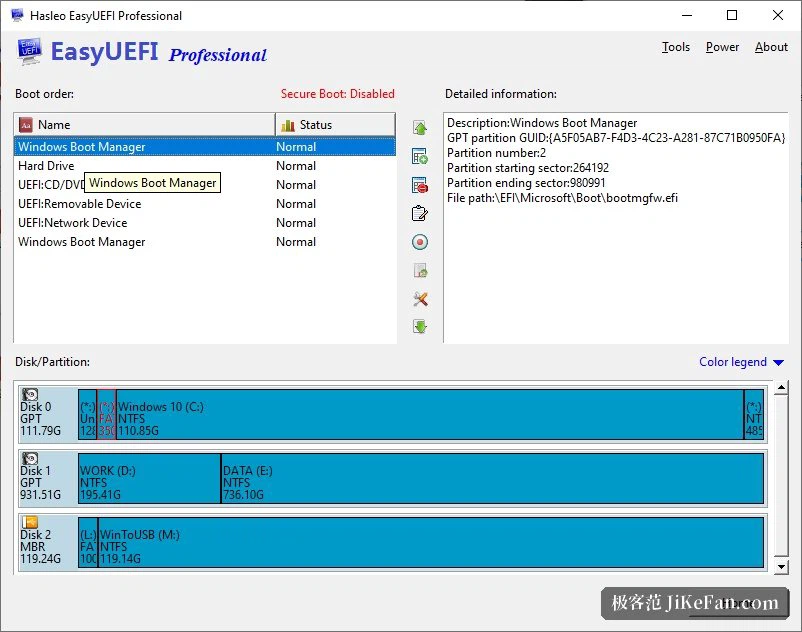The height and width of the screenshot is (632, 802).
Task: Select the Hard Drive boot entry
Action: click(205, 166)
